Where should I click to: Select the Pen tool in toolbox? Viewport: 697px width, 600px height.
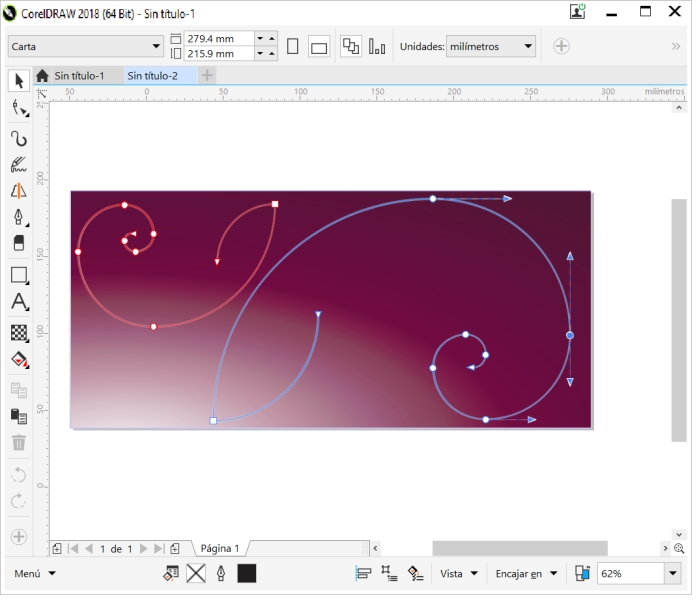pos(18,217)
